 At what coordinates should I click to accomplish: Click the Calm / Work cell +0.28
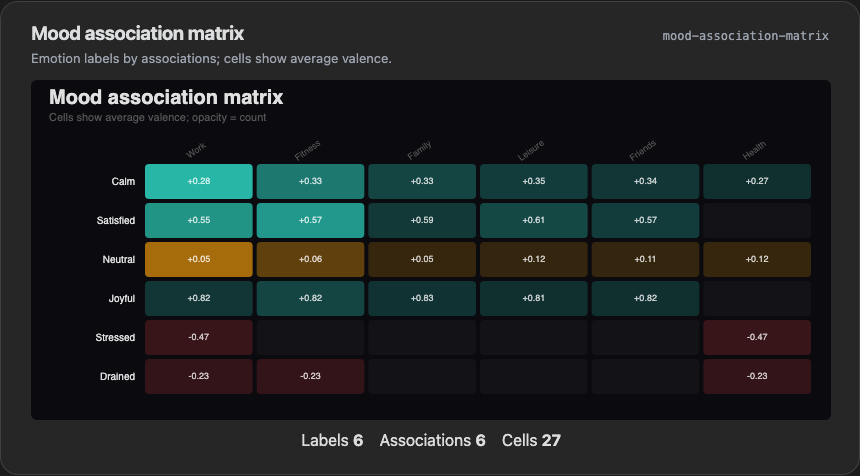199,182
